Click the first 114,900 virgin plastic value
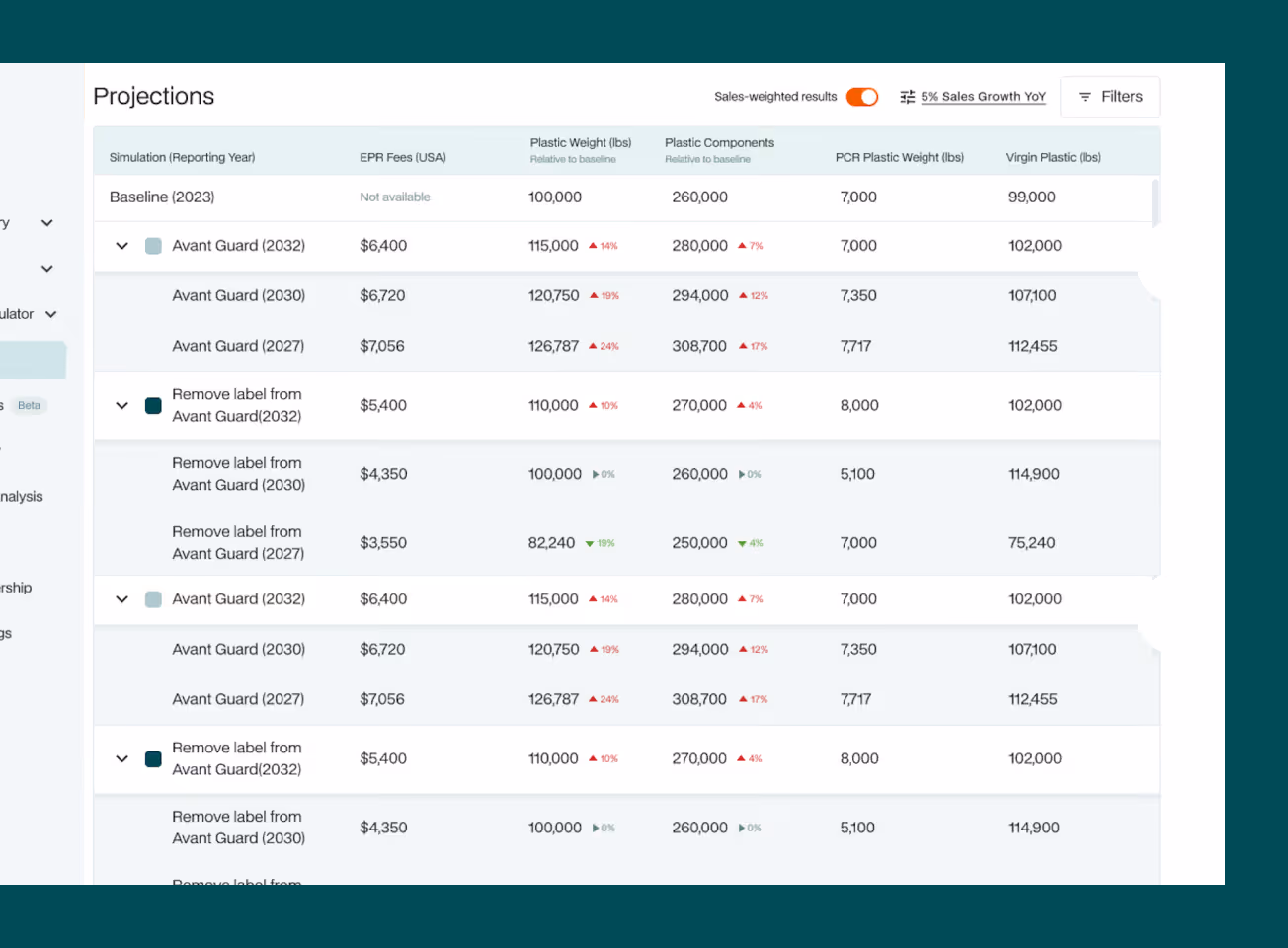Image resolution: width=1288 pixels, height=948 pixels. pos(1034,474)
